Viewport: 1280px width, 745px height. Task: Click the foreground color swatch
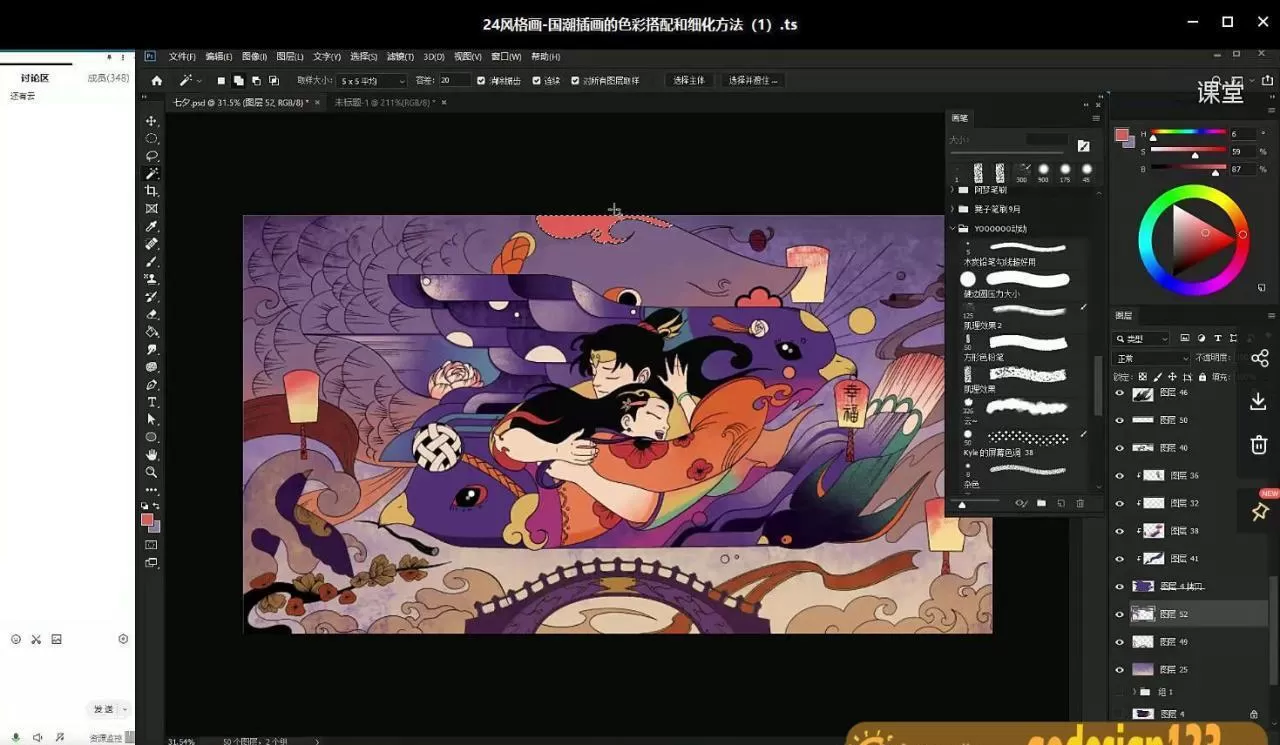tap(148, 516)
